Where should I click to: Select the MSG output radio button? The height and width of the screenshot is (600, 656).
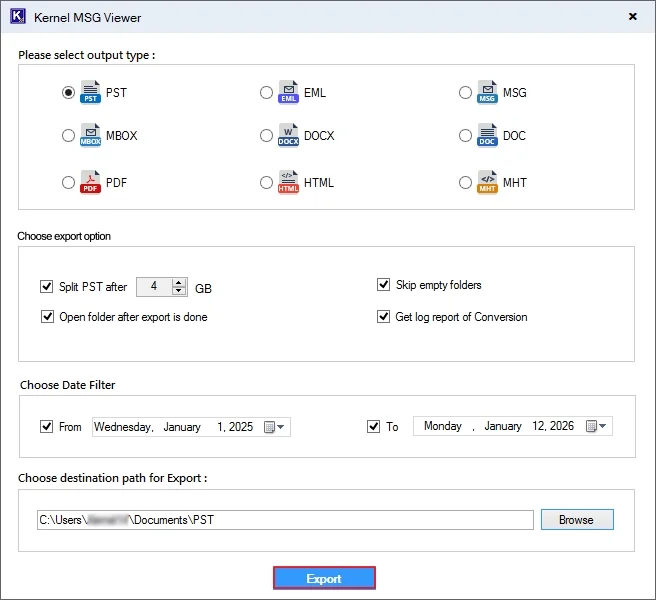(x=465, y=92)
